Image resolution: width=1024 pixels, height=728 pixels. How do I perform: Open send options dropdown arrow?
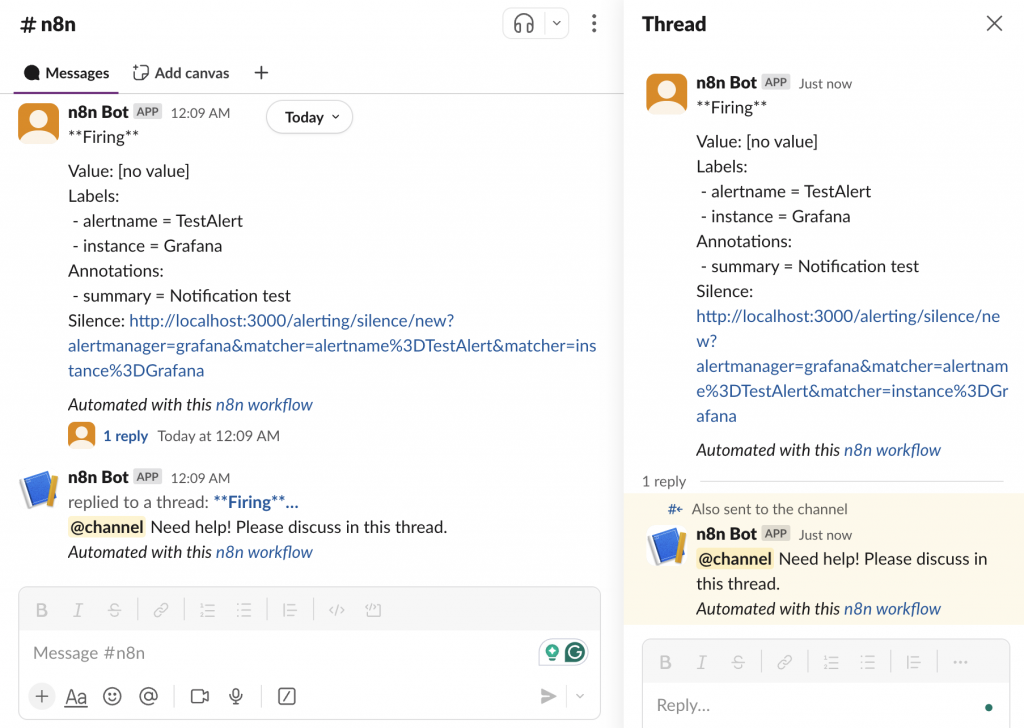580,697
